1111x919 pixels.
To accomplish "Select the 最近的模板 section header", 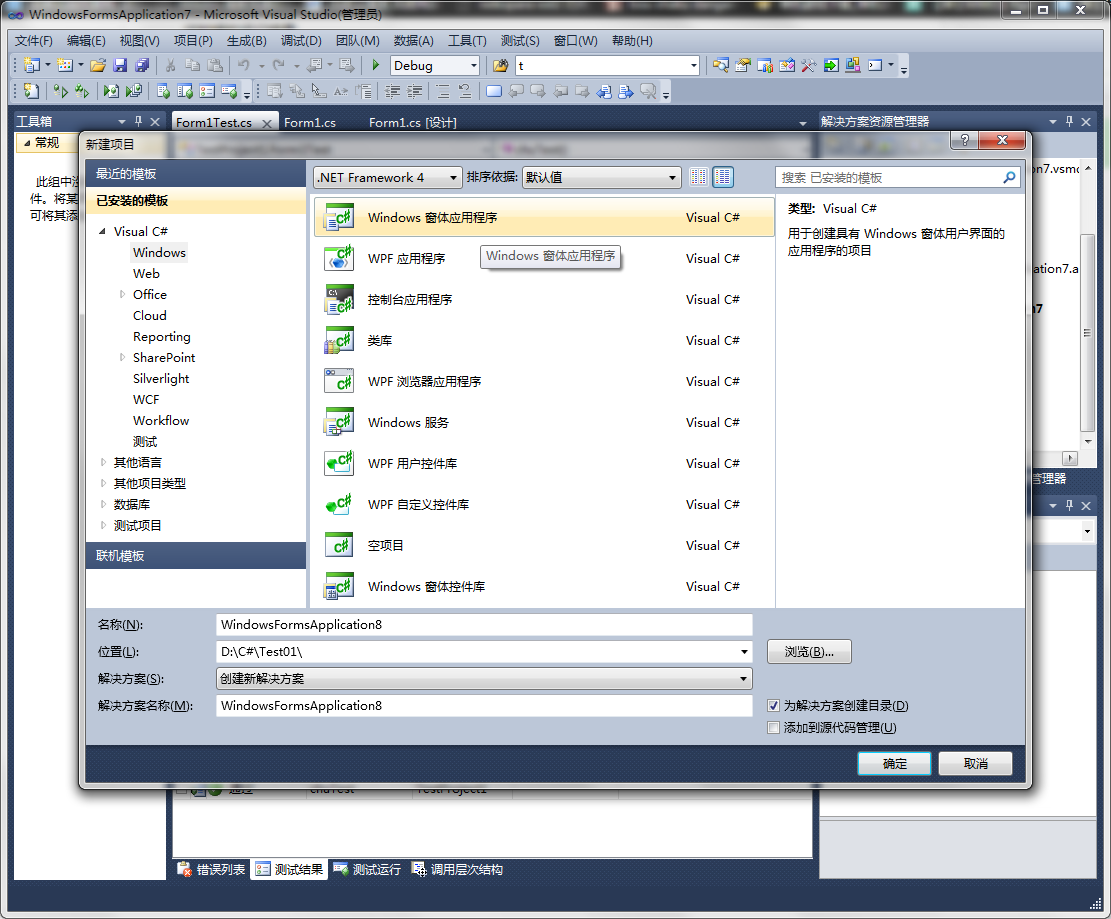I will [196, 174].
